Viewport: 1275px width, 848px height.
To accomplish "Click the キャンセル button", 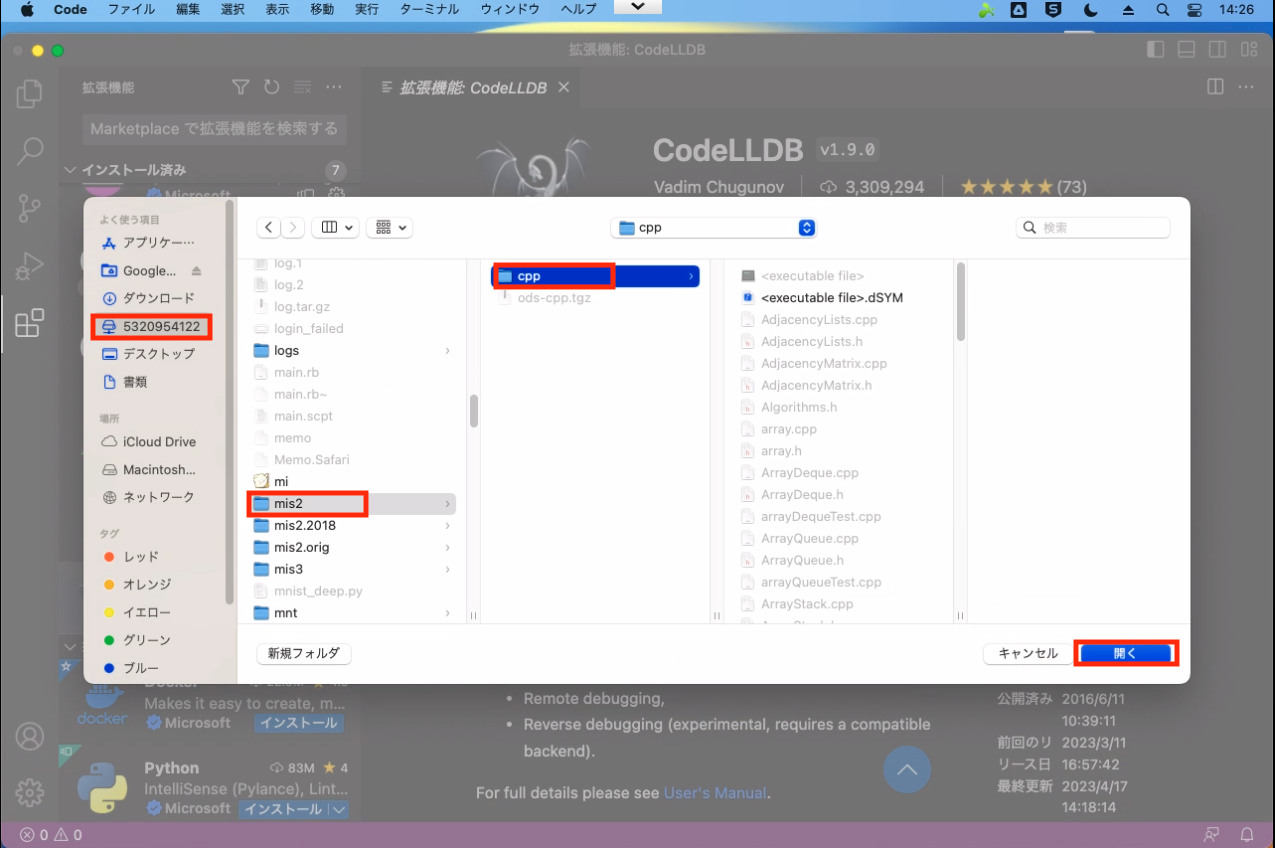I will 1027,653.
